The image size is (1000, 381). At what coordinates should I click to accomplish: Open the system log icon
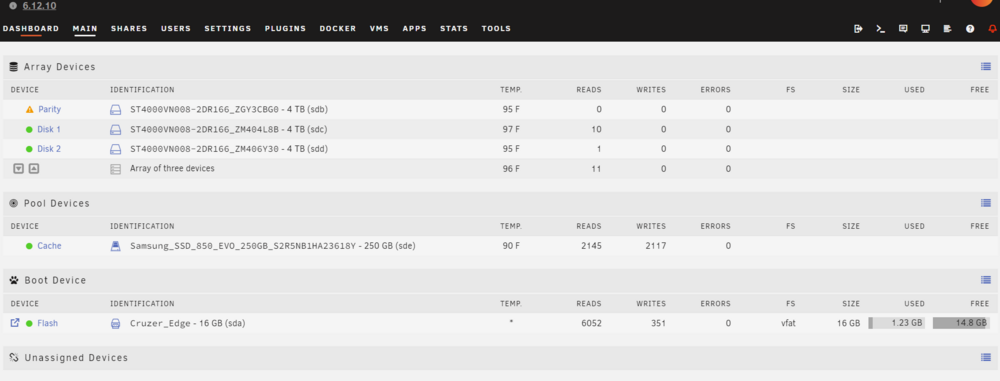pos(948,29)
